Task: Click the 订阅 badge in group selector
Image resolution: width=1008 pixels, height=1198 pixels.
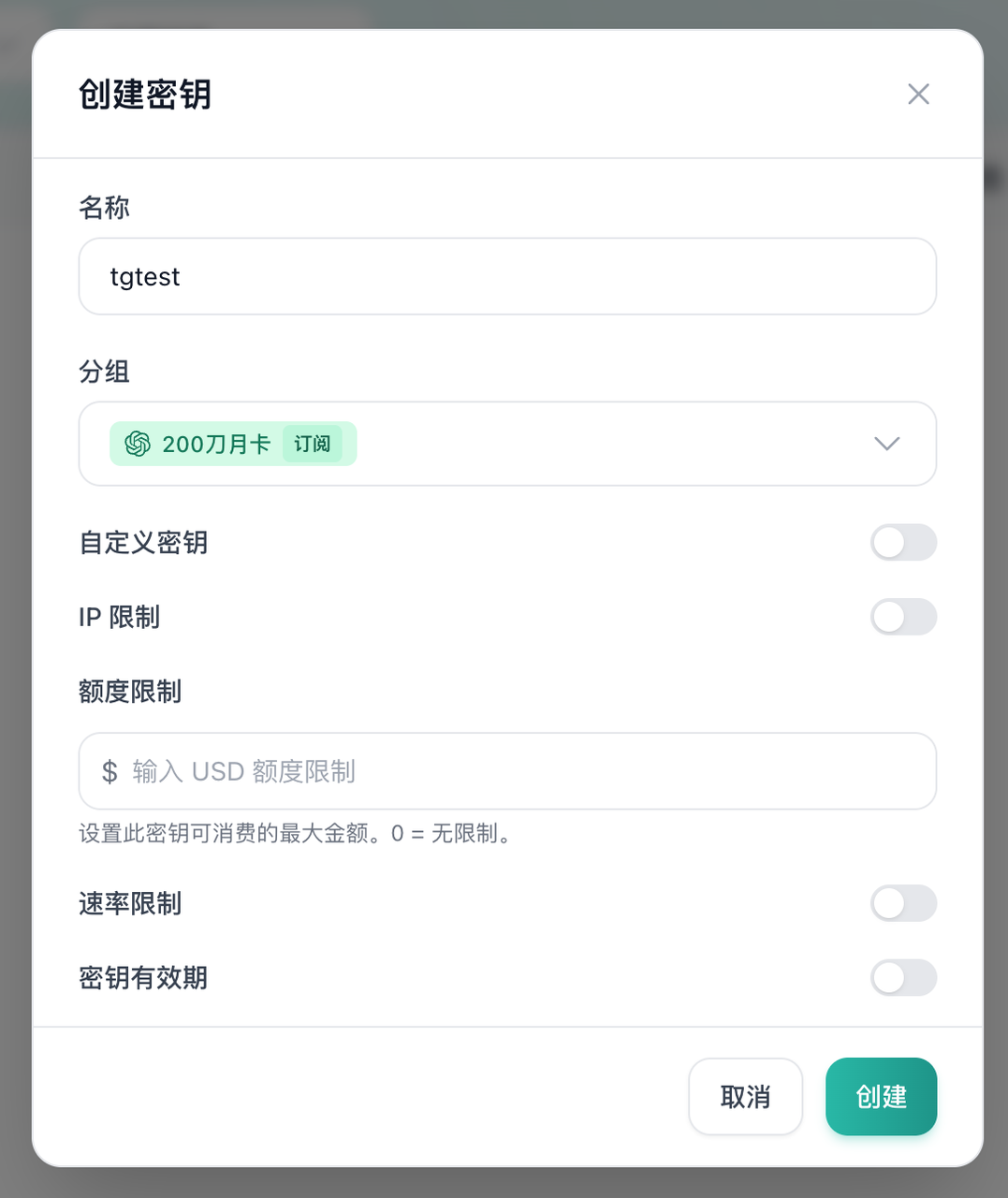Action: point(312,444)
